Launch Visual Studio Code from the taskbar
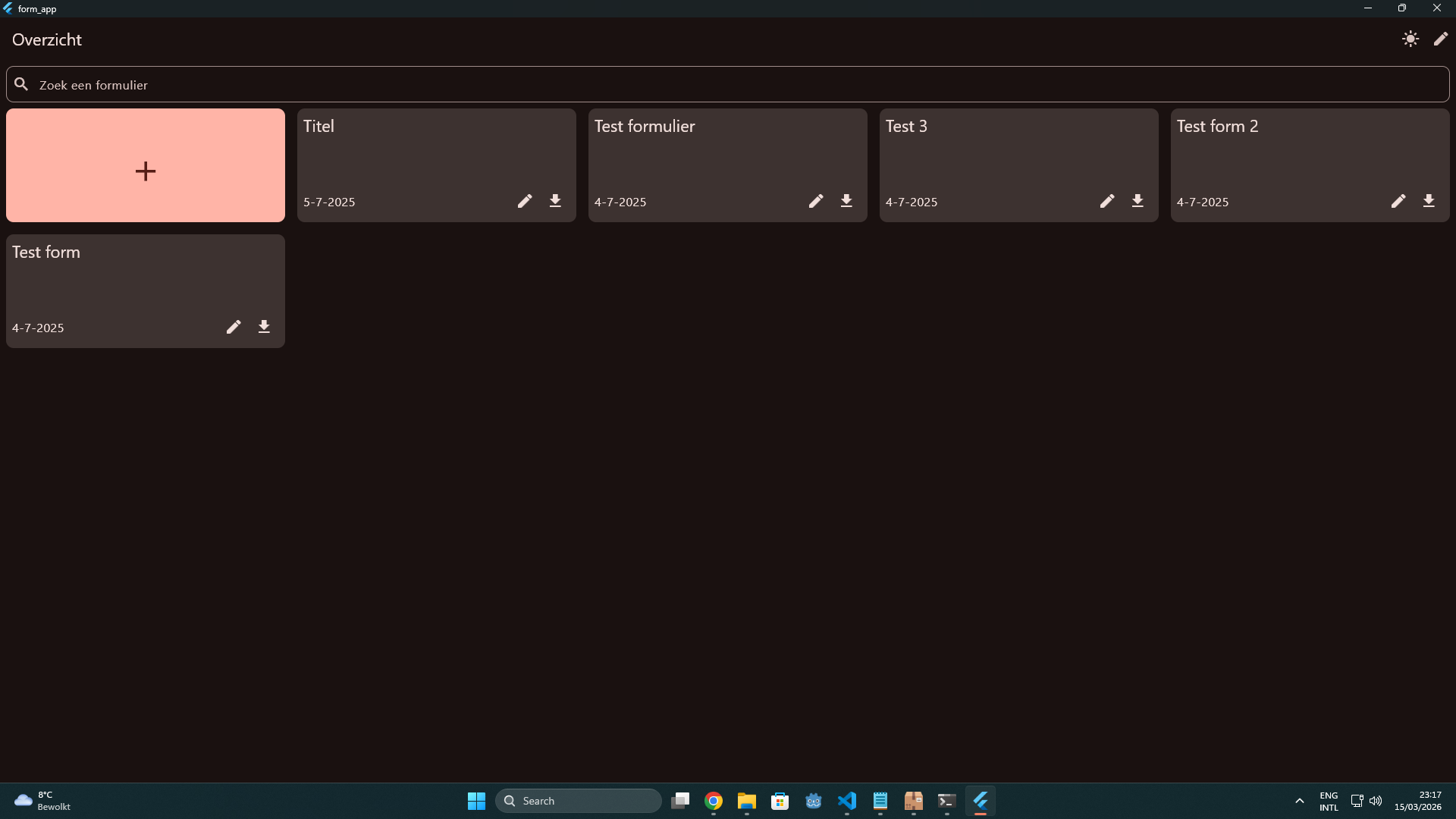The width and height of the screenshot is (1456, 819). click(848, 801)
